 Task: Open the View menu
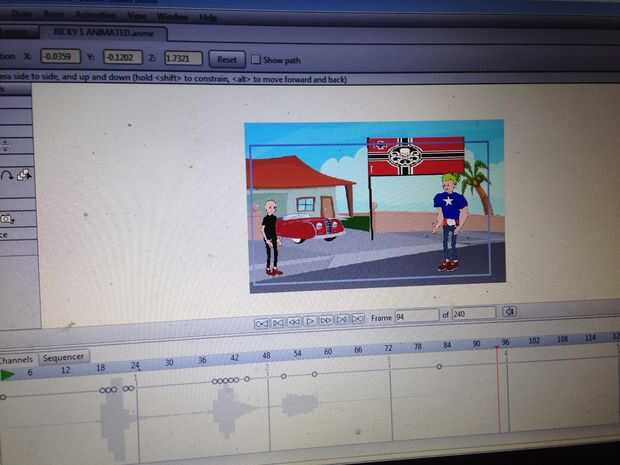[x=137, y=16]
